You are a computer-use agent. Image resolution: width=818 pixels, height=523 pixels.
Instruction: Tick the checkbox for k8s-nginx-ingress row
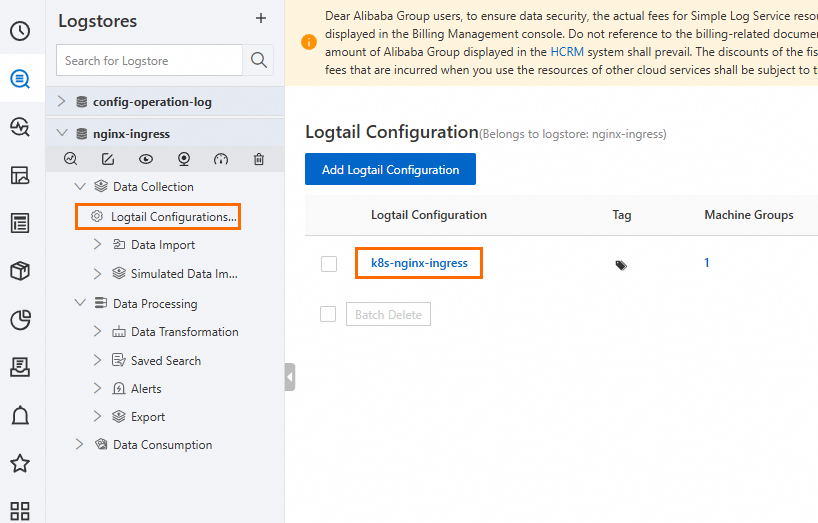(329, 264)
